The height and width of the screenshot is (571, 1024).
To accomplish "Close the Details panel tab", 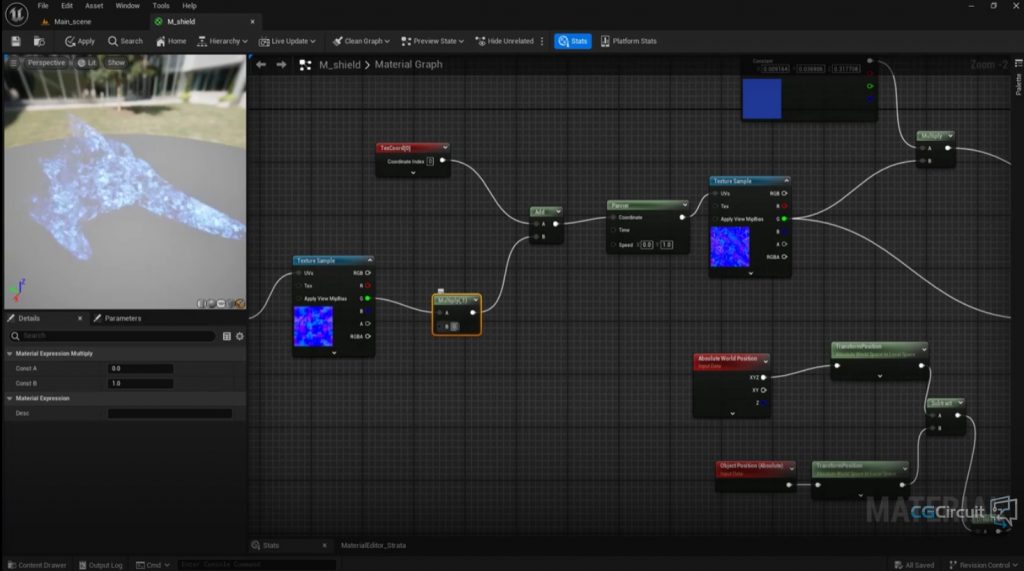I will tap(80, 318).
